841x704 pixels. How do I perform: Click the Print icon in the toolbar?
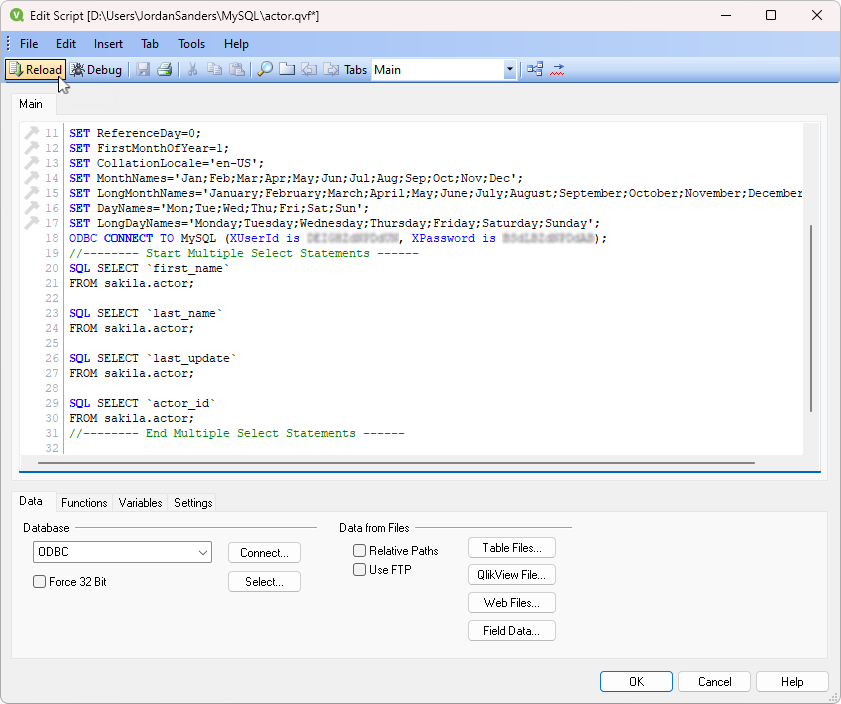coord(162,69)
